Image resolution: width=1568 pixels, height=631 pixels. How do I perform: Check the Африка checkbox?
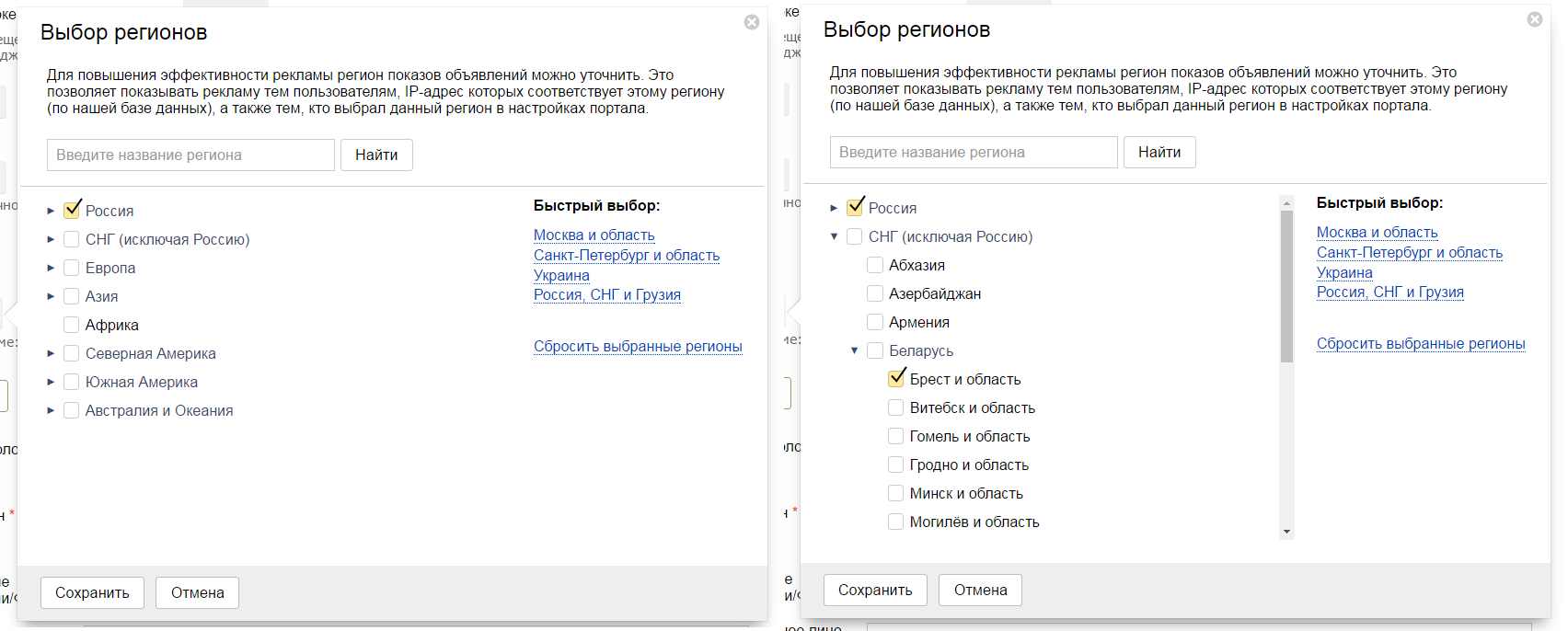pyautogui.click(x=71, y=325)
